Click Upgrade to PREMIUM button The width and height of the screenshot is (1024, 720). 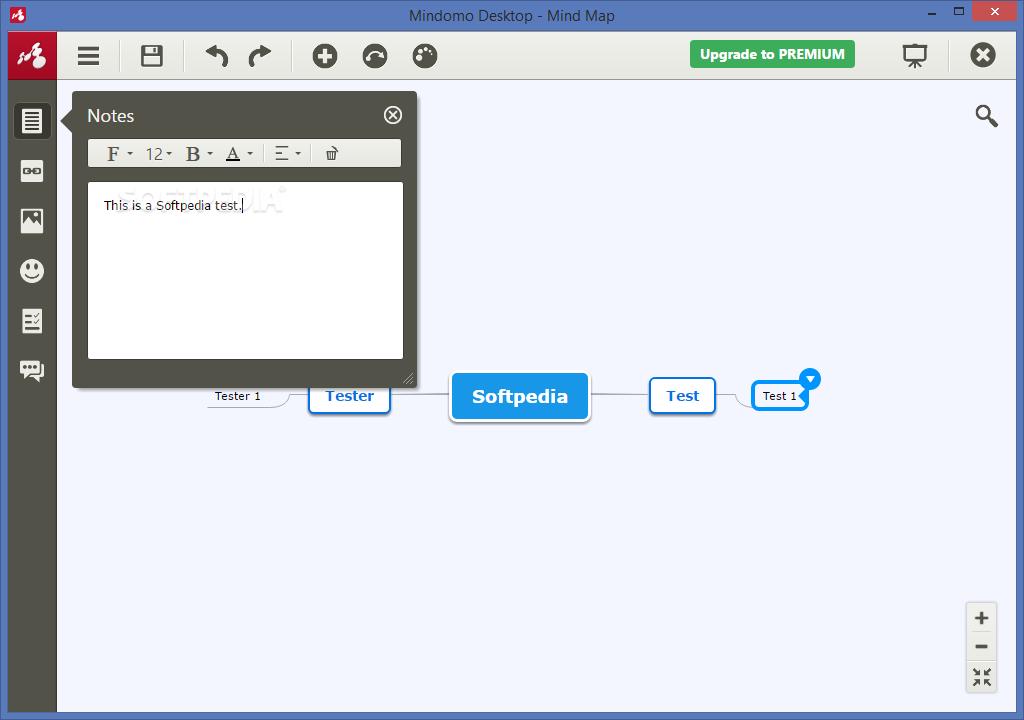(x=772, y=54)
